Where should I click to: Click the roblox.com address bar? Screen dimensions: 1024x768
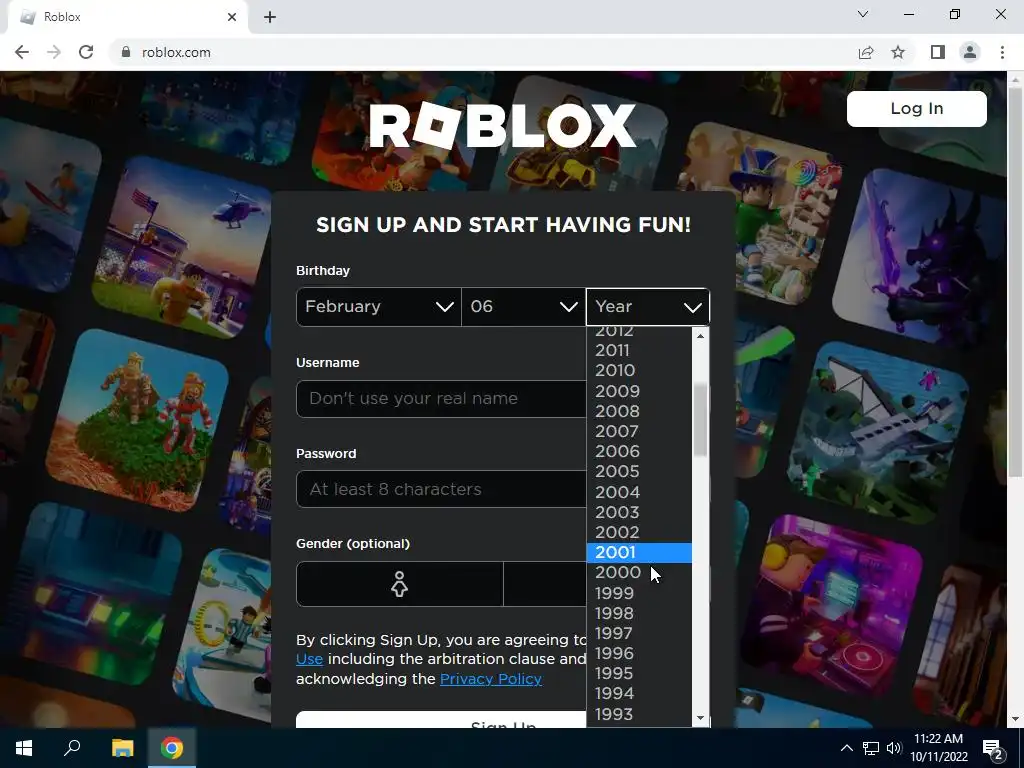click(483, 52)
